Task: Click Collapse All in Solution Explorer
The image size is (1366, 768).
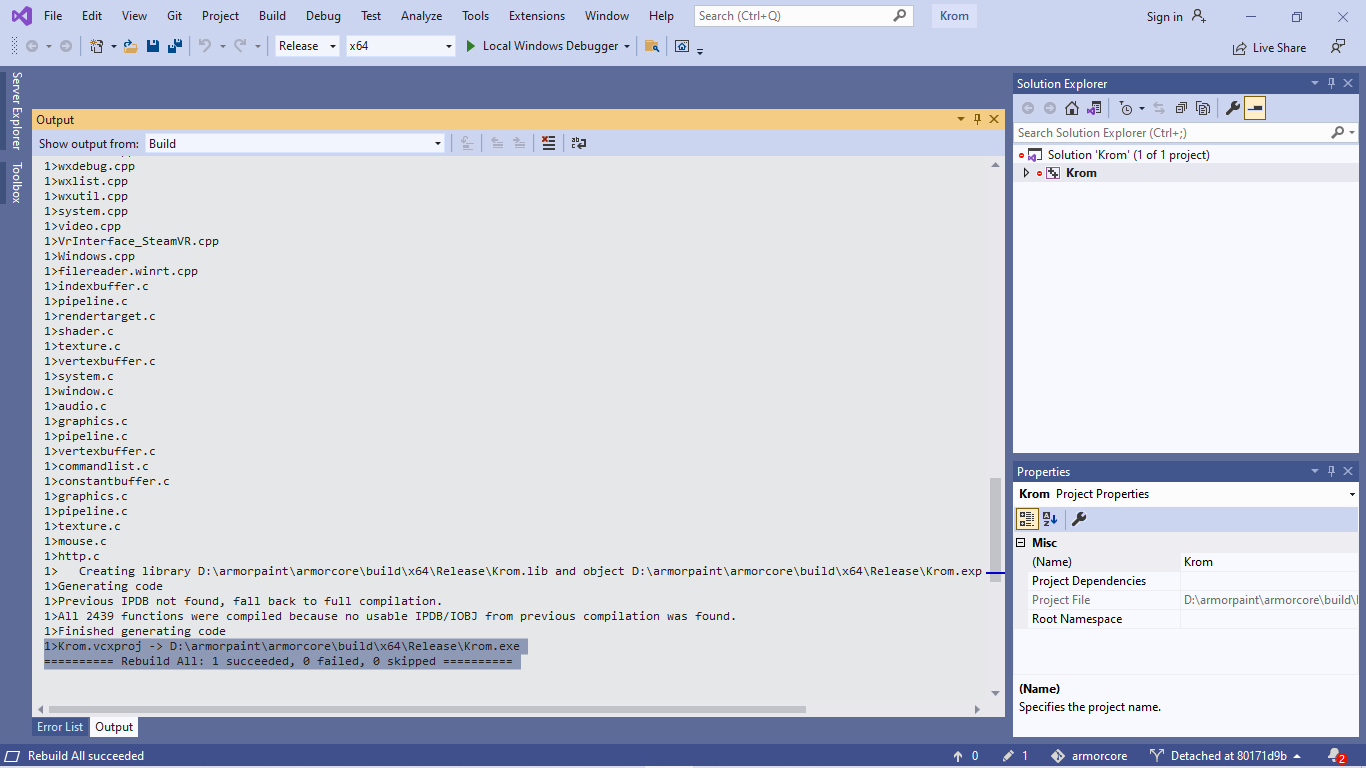Action: pyautogui.click(x=1181, y=107)
